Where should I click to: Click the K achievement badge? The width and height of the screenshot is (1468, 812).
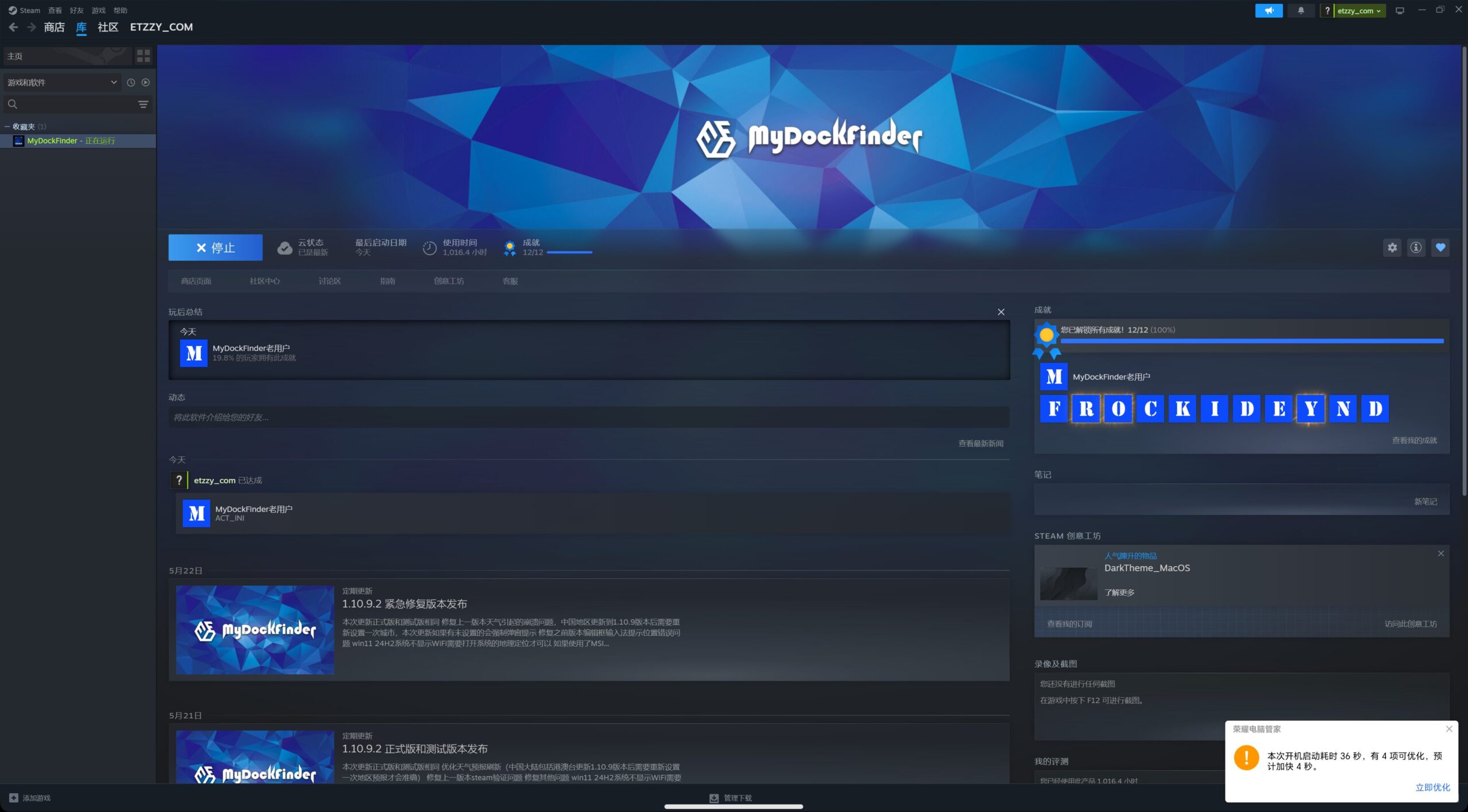coord(1182,408)
